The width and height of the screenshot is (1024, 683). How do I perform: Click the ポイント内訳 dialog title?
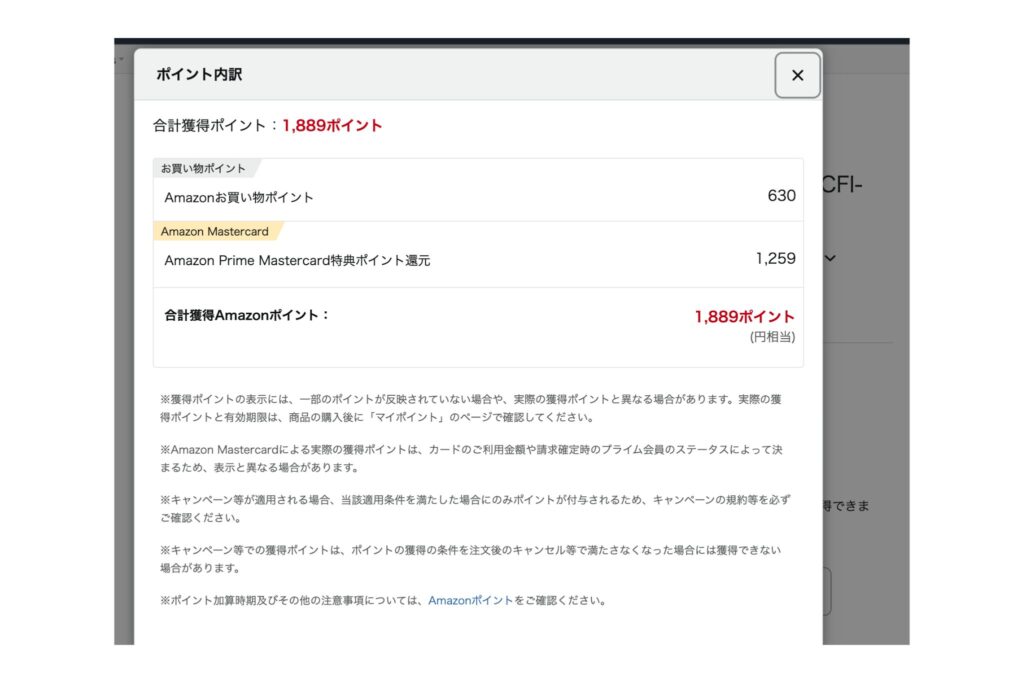click(199, 74)
